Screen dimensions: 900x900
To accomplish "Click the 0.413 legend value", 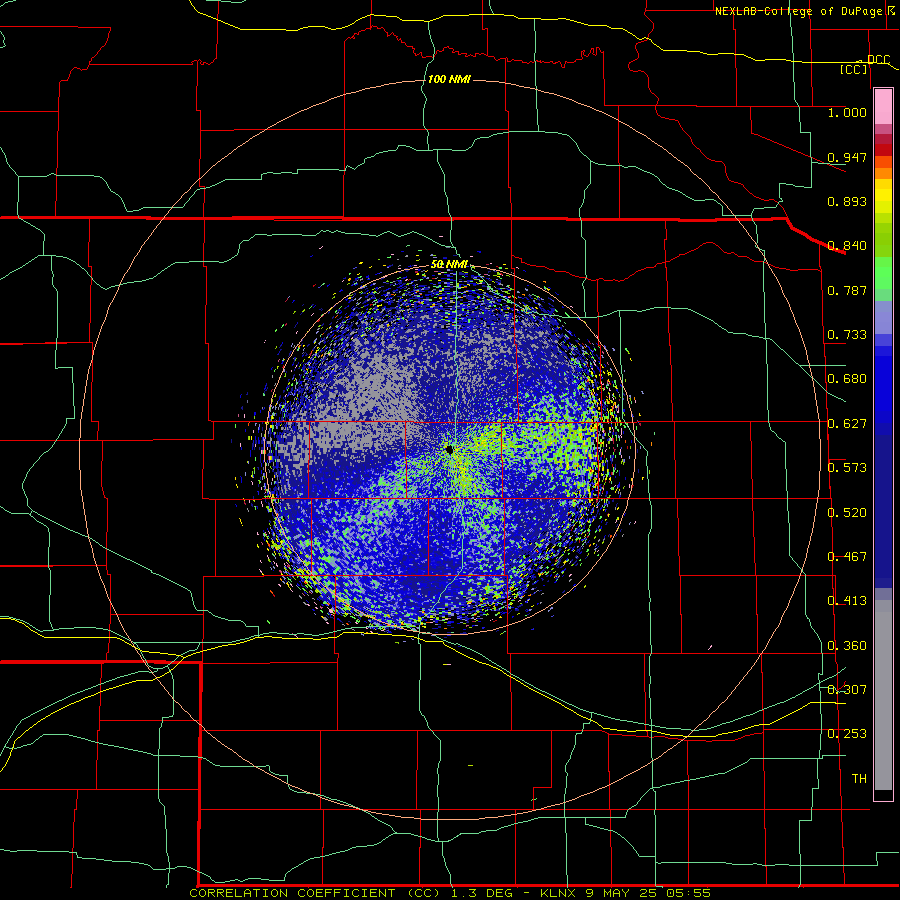I will [847, 601].
